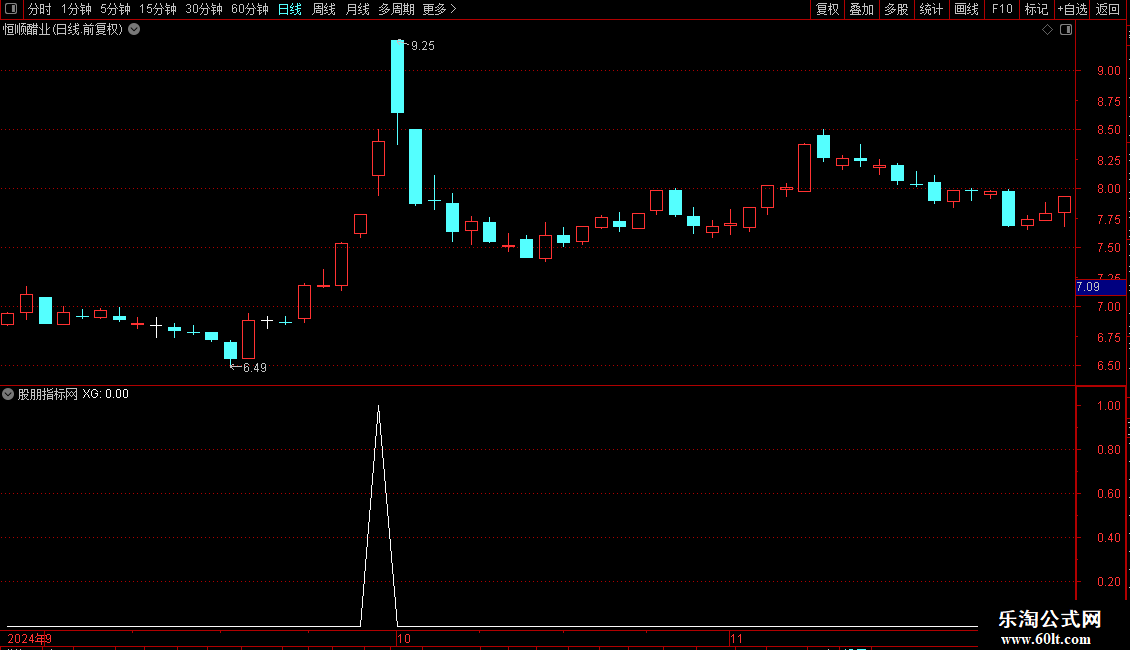Select the 15分钟 period
The width and height of the screenshot is (1130, 650).
pos(158,9)
